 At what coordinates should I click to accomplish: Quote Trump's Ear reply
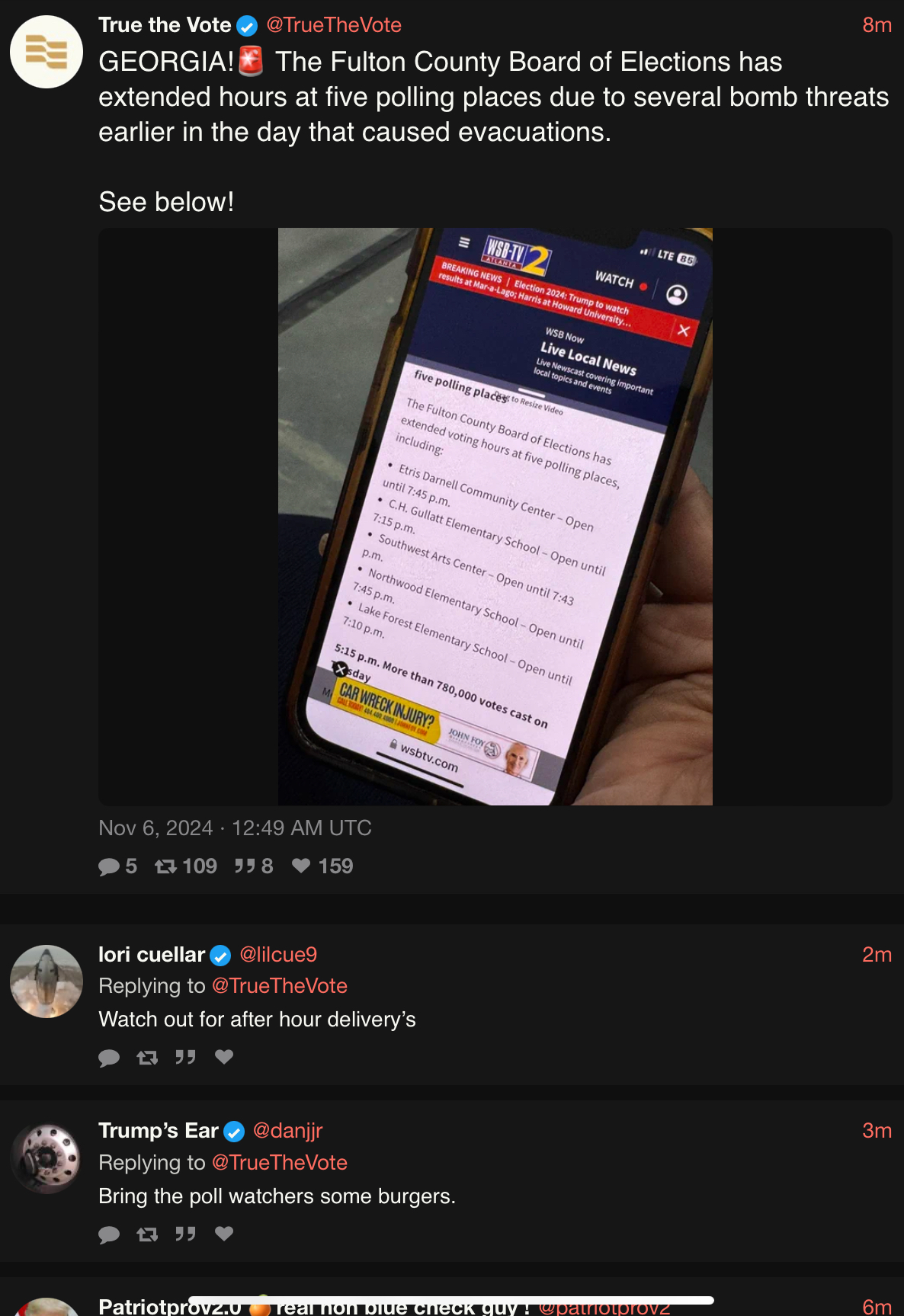(185, 1234)
